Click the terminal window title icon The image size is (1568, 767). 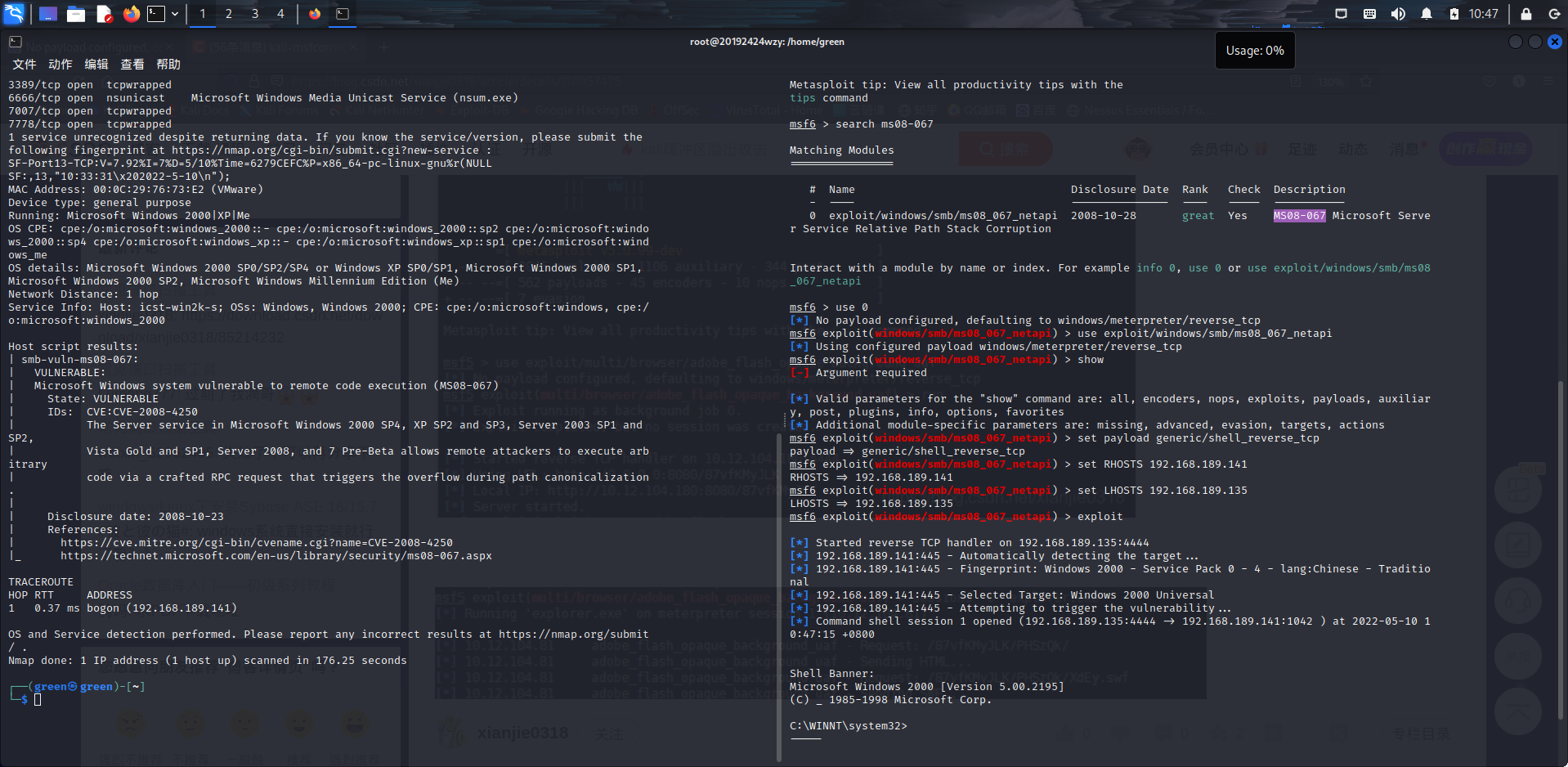16,42
